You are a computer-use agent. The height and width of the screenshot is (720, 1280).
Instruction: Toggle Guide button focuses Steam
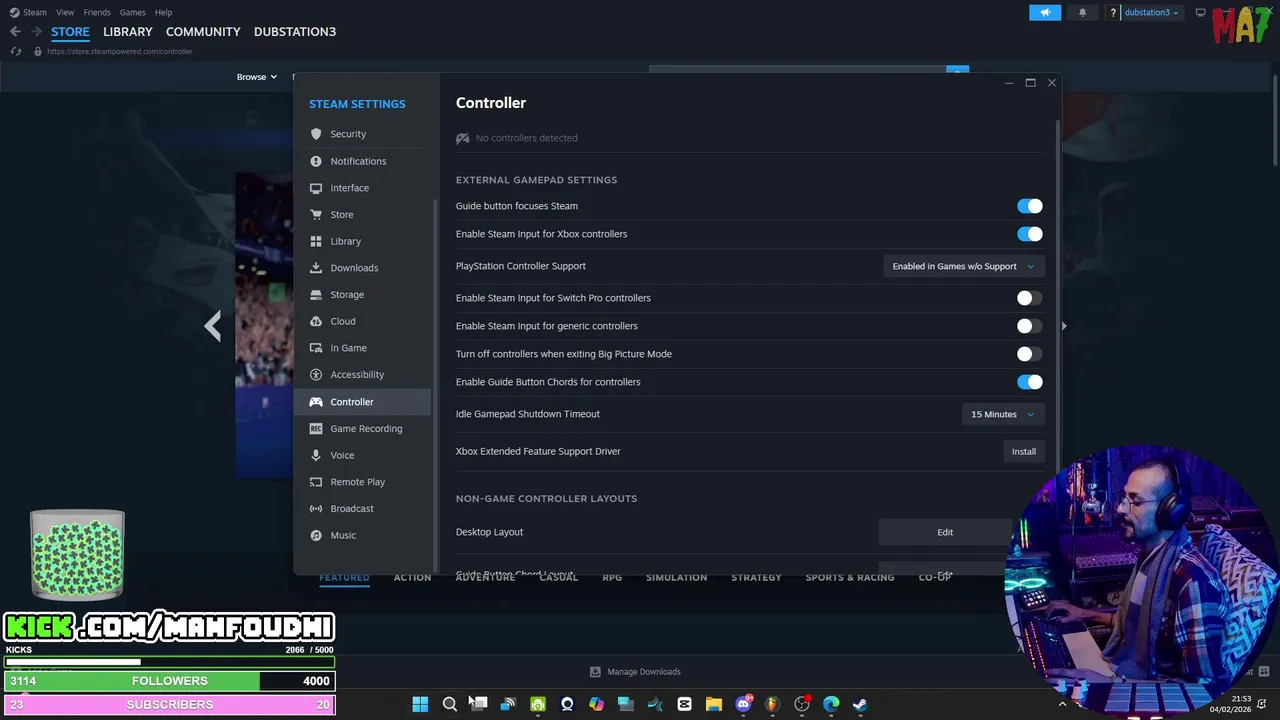pos(1029,206)
